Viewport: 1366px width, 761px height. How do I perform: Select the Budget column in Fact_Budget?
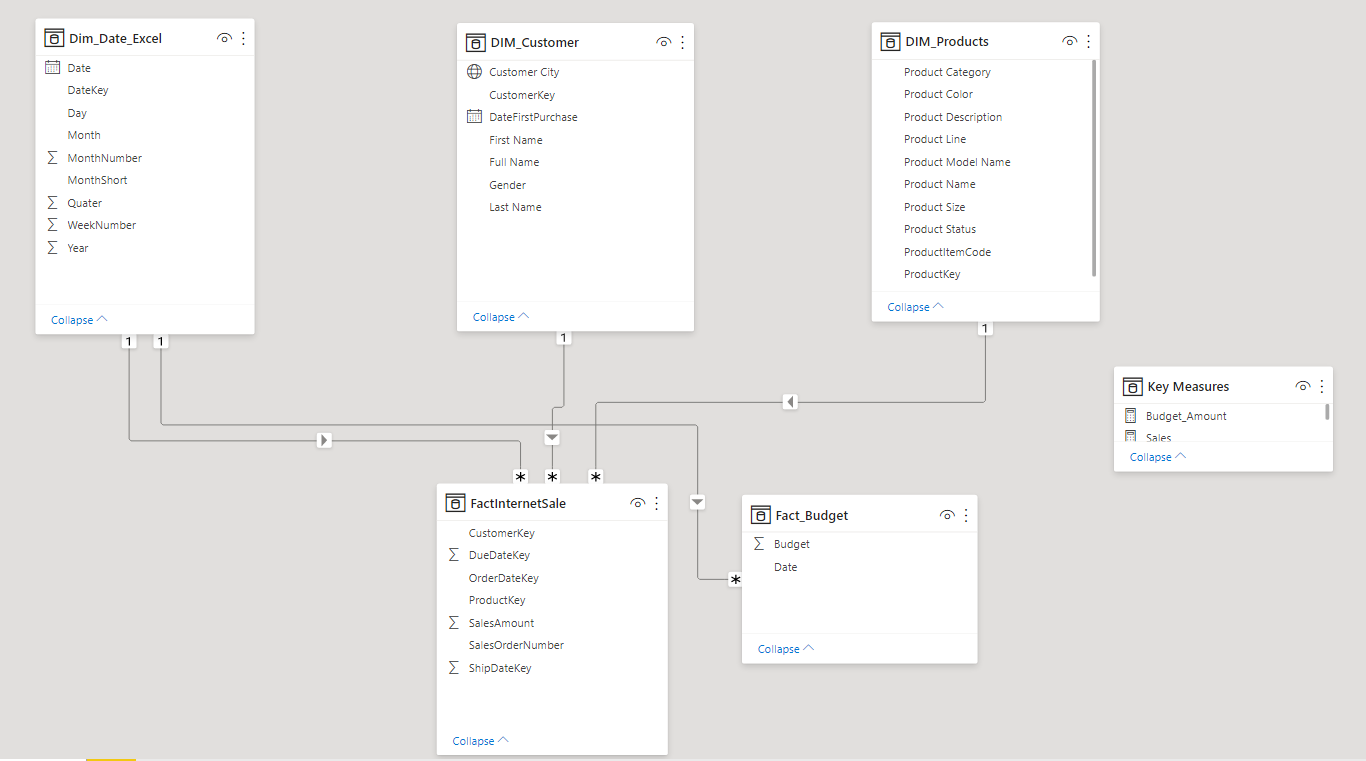click(x=791, y=544)
